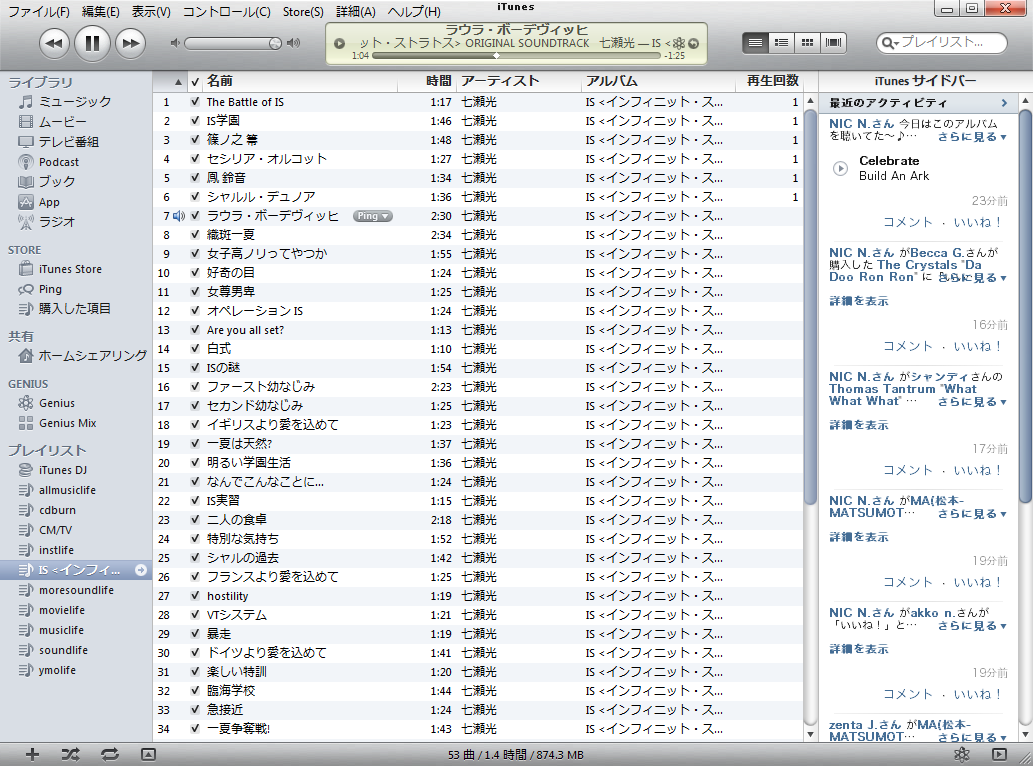Expand さらに見る on 今日はこのアルバム post
The width and height of the screenshot is (1033, 766).
[972, 137]
